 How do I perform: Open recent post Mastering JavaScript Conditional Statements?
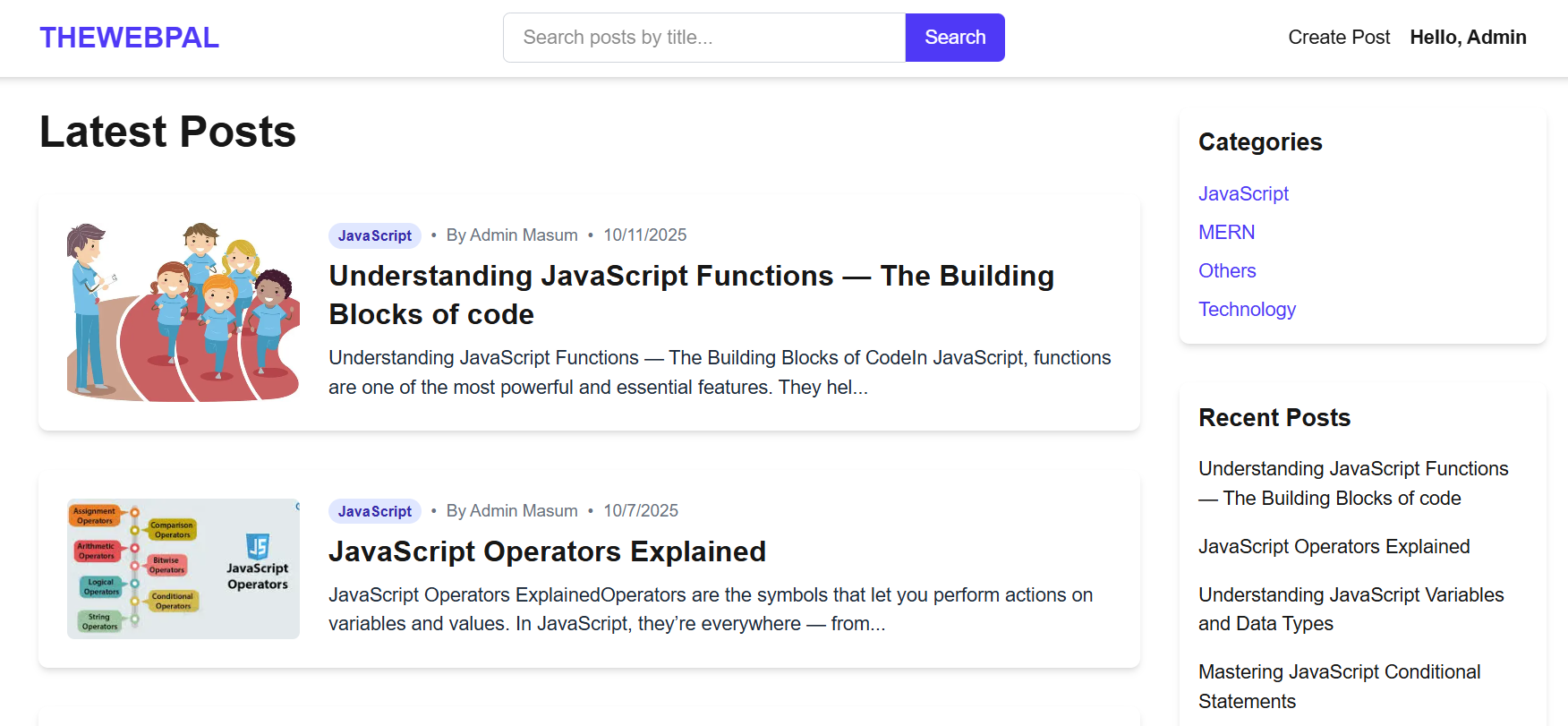[1339, 687]
